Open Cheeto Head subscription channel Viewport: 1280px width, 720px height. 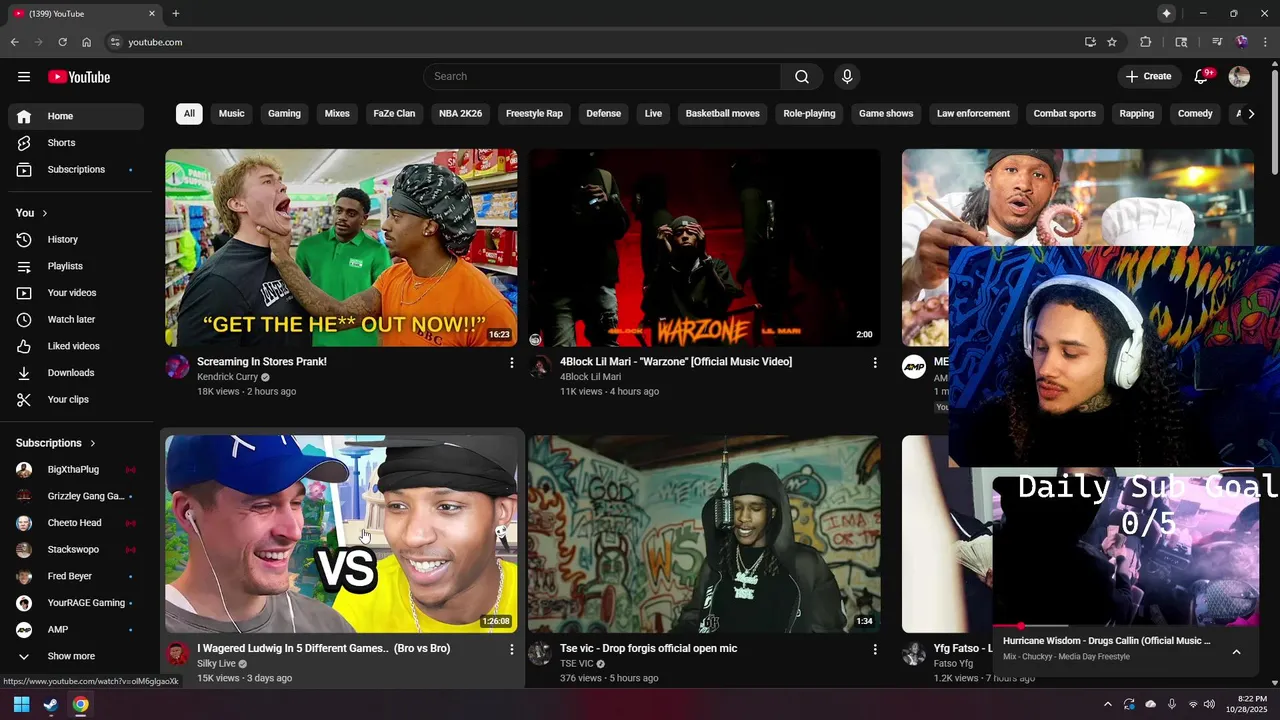click(x=76, y=523)
